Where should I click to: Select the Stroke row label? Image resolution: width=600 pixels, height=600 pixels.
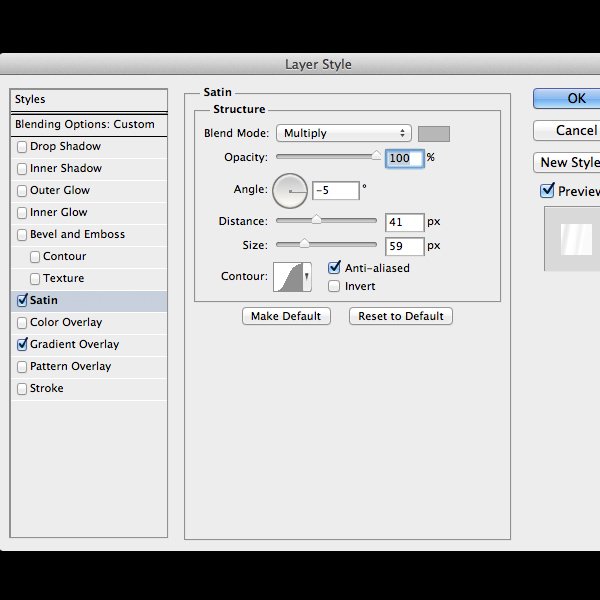tap(47, 388)
